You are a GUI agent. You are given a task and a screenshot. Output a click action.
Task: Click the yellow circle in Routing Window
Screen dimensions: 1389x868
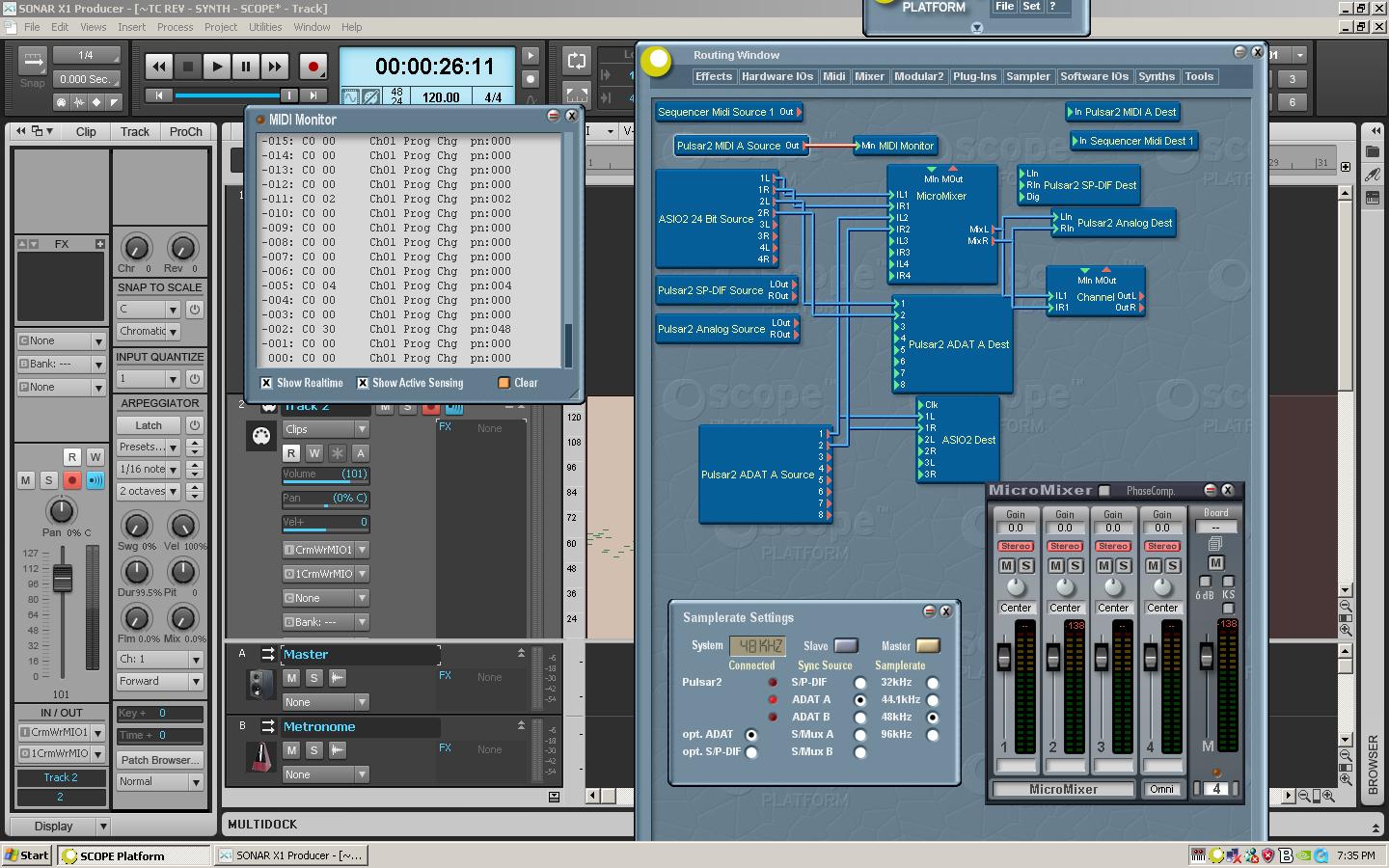pos(658,60)
